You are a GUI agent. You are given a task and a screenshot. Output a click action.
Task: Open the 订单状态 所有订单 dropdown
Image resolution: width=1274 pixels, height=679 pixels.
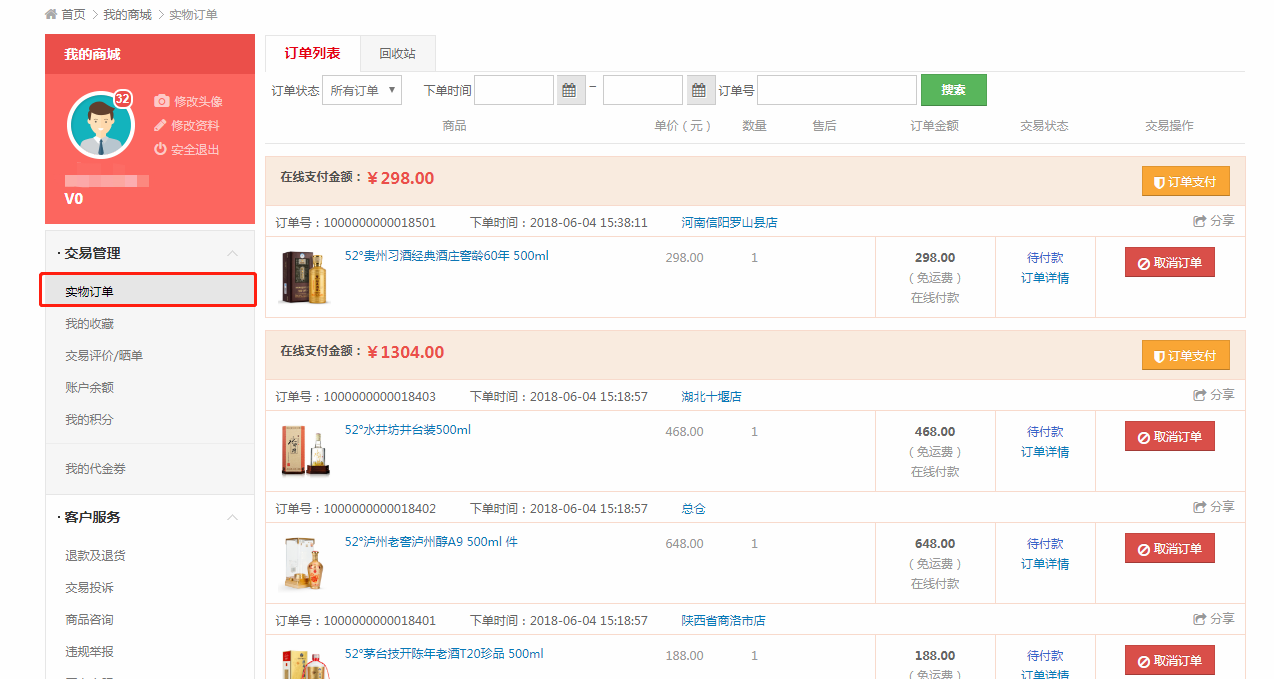(x=363, y=90)
